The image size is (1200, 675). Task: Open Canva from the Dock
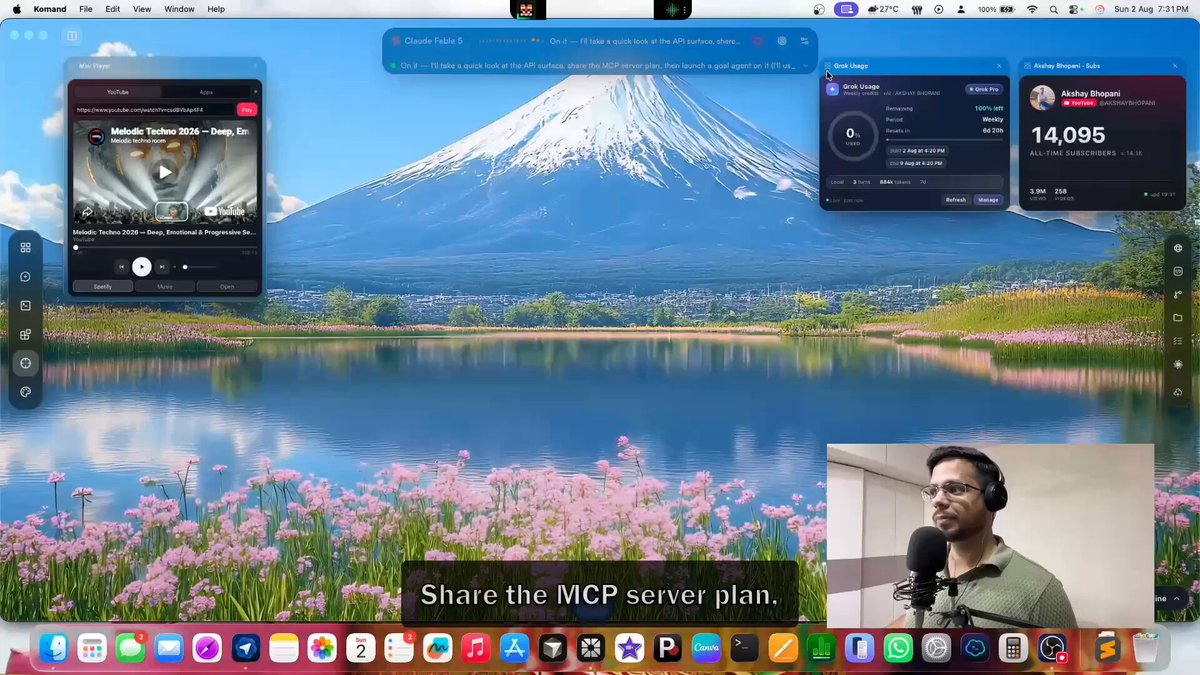coord(706,649)
